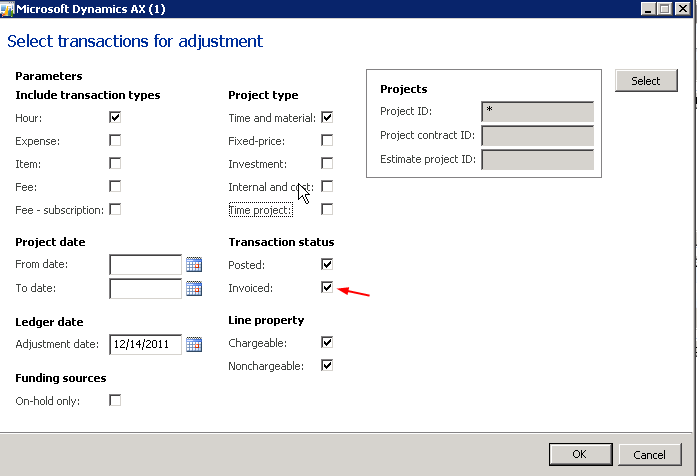697x476 pixels.
Task: Check the Item transaction type
Action: [115, 163]
